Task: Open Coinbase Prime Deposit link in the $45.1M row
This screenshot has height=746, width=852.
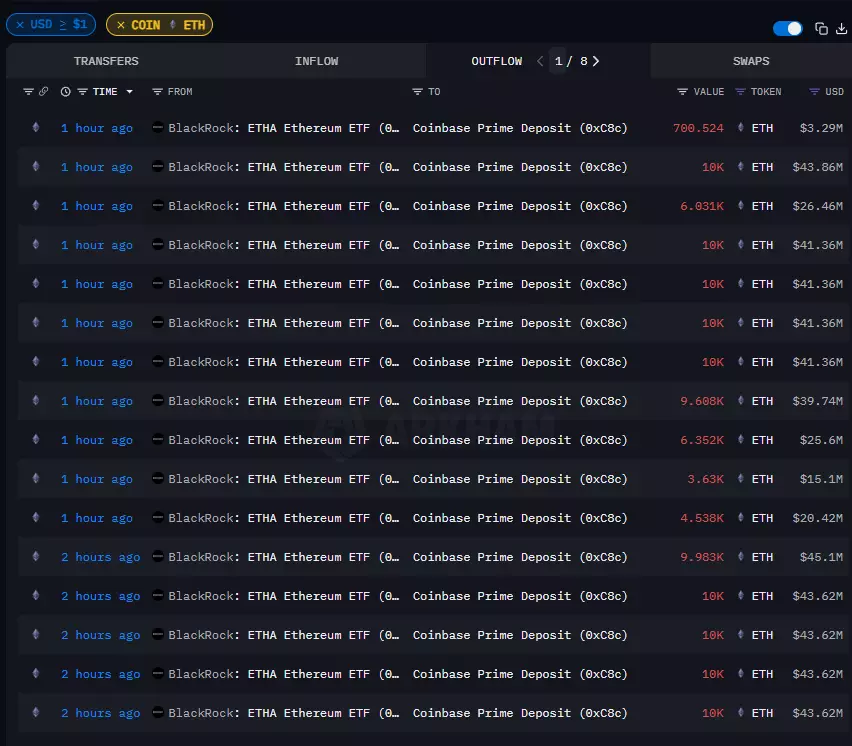Action: [520, 557]
